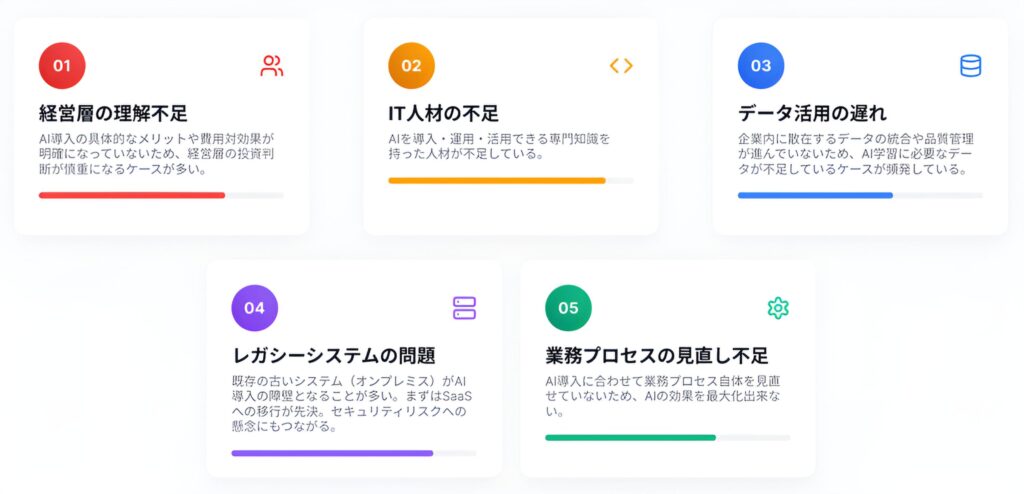
Task: Click the green gear icon
Action: (778, 308)
